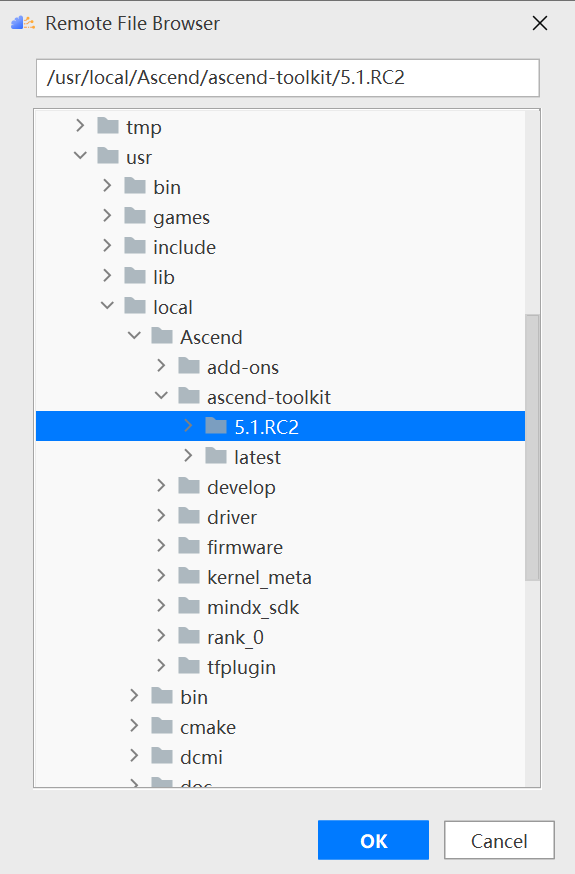The height and width of the screenshot is (874, 575).
Task: Click the app logo in title bar
Action: coord(23,23)
